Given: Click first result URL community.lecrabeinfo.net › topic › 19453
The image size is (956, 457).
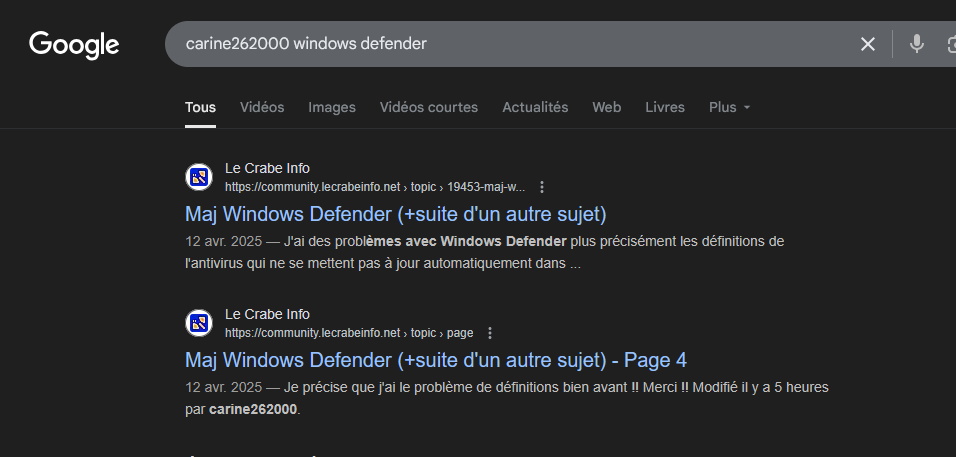Looking at the screenshot, I should coord(375,187).
